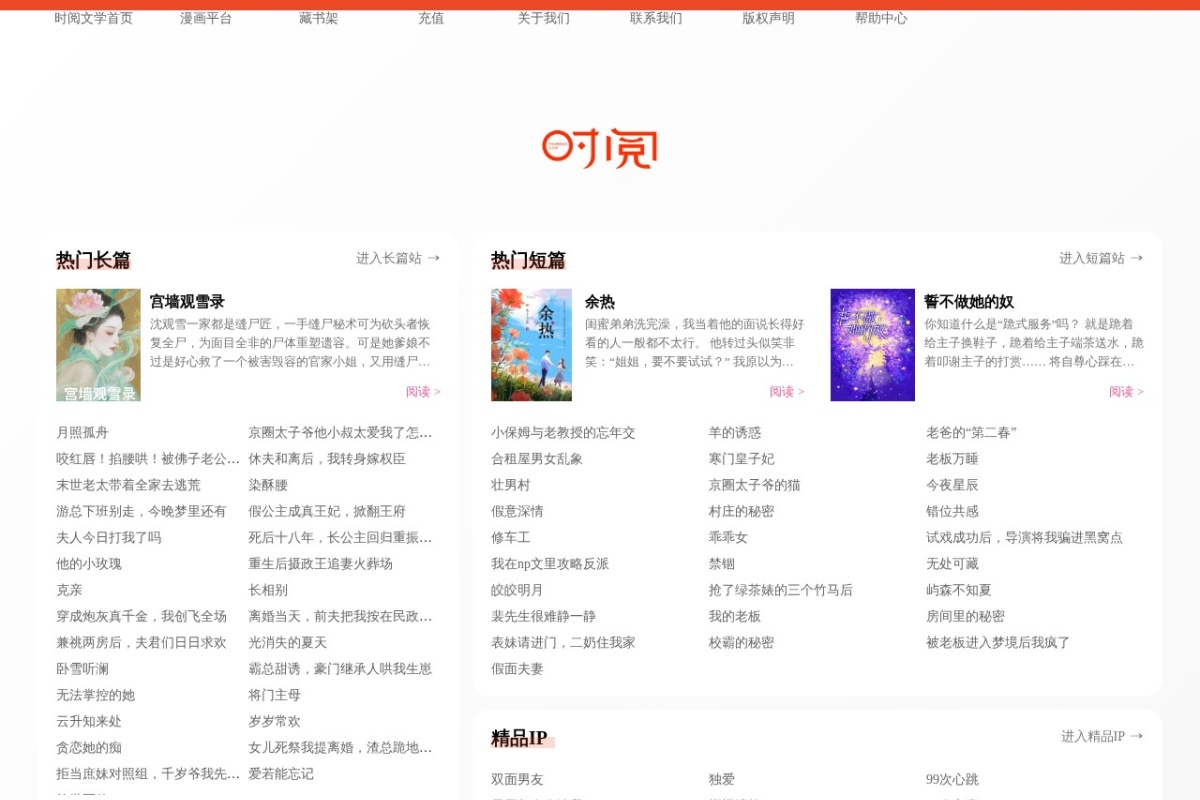This screenshot has width=1200, height=800.
Task: Open short story 京圈太子爷的猫
Action: [x=755, y=485]
